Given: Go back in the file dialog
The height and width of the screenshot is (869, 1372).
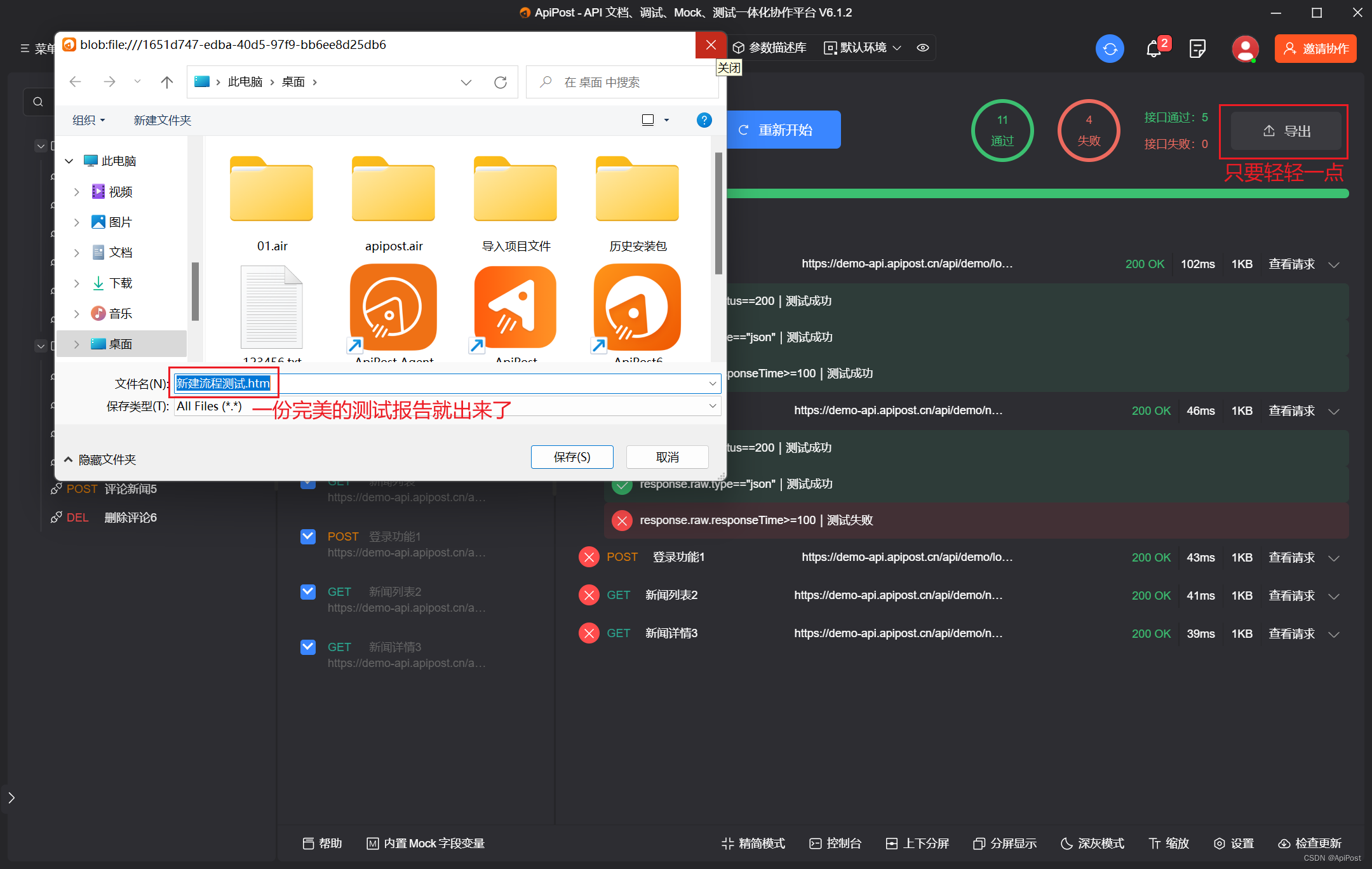Looking at the screenshot, I should pos(75,82).
